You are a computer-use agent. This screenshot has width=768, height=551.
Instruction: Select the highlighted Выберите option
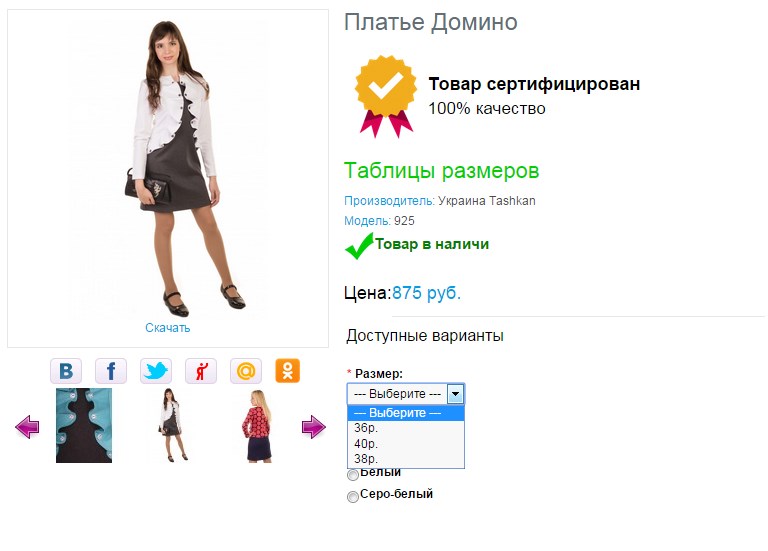click(x=406, y=413)
